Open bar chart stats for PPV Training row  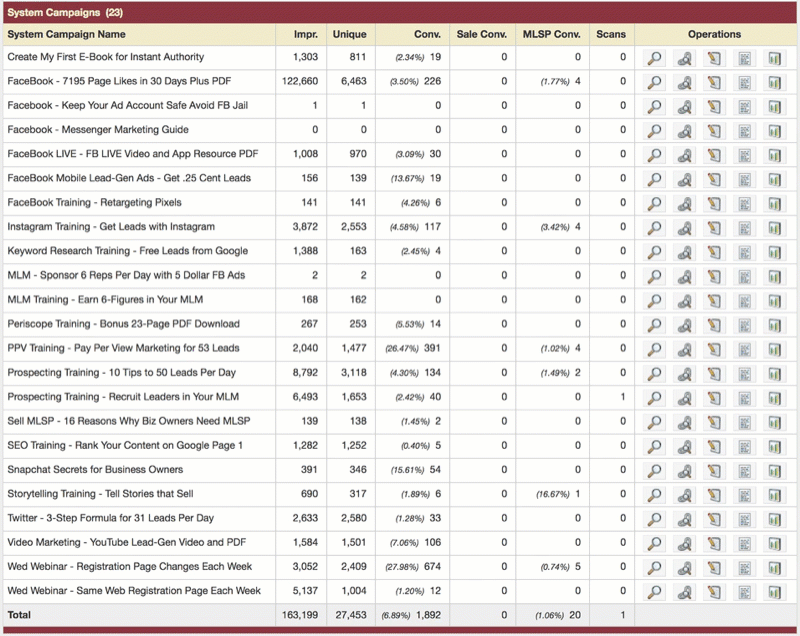click(x=774, y=349)
